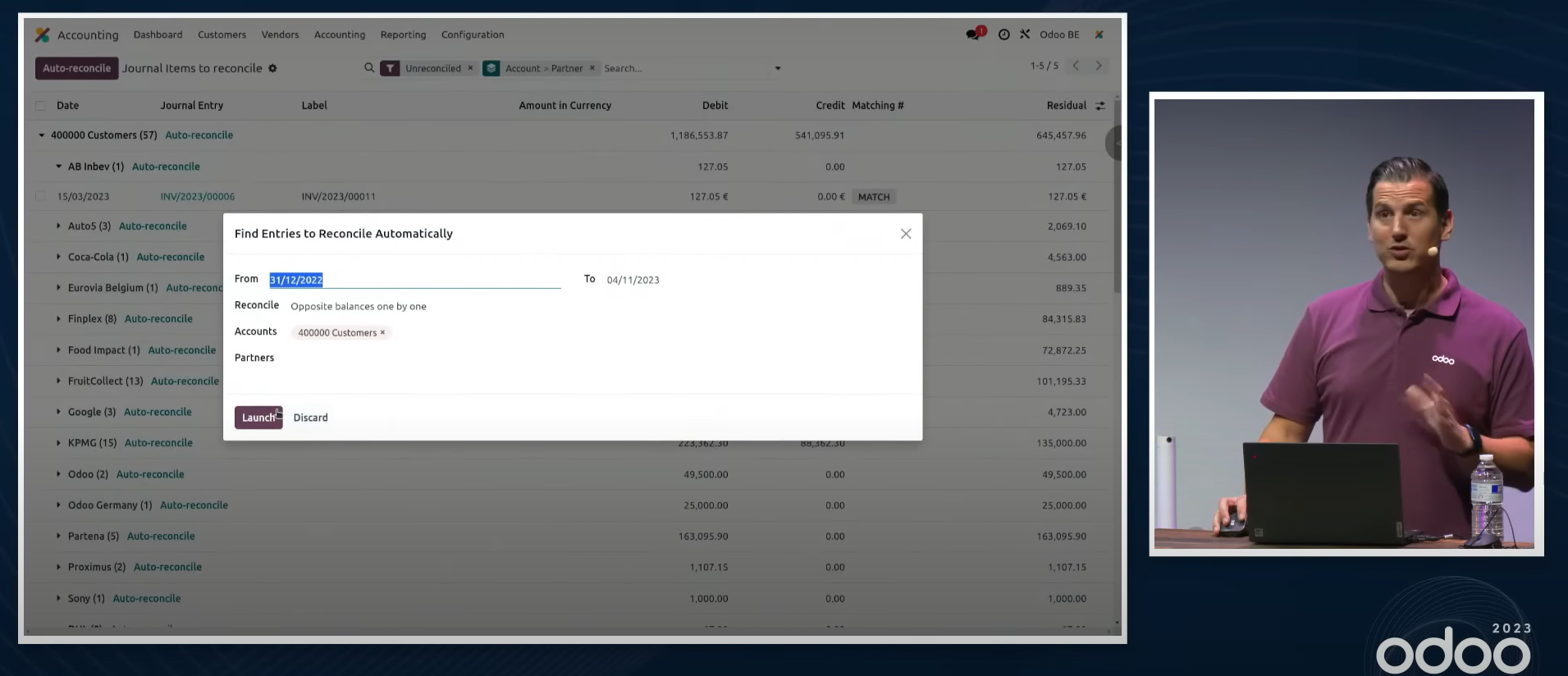Expand the Food Impact group

tap(58, 350)
